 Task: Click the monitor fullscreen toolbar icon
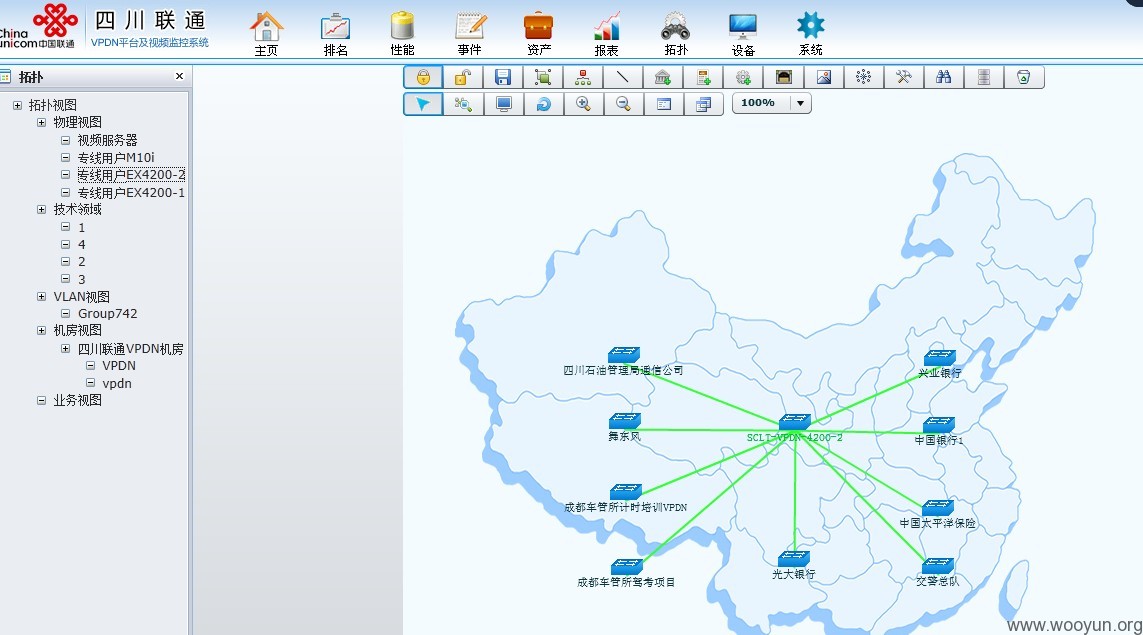click(x=503, y=104)
